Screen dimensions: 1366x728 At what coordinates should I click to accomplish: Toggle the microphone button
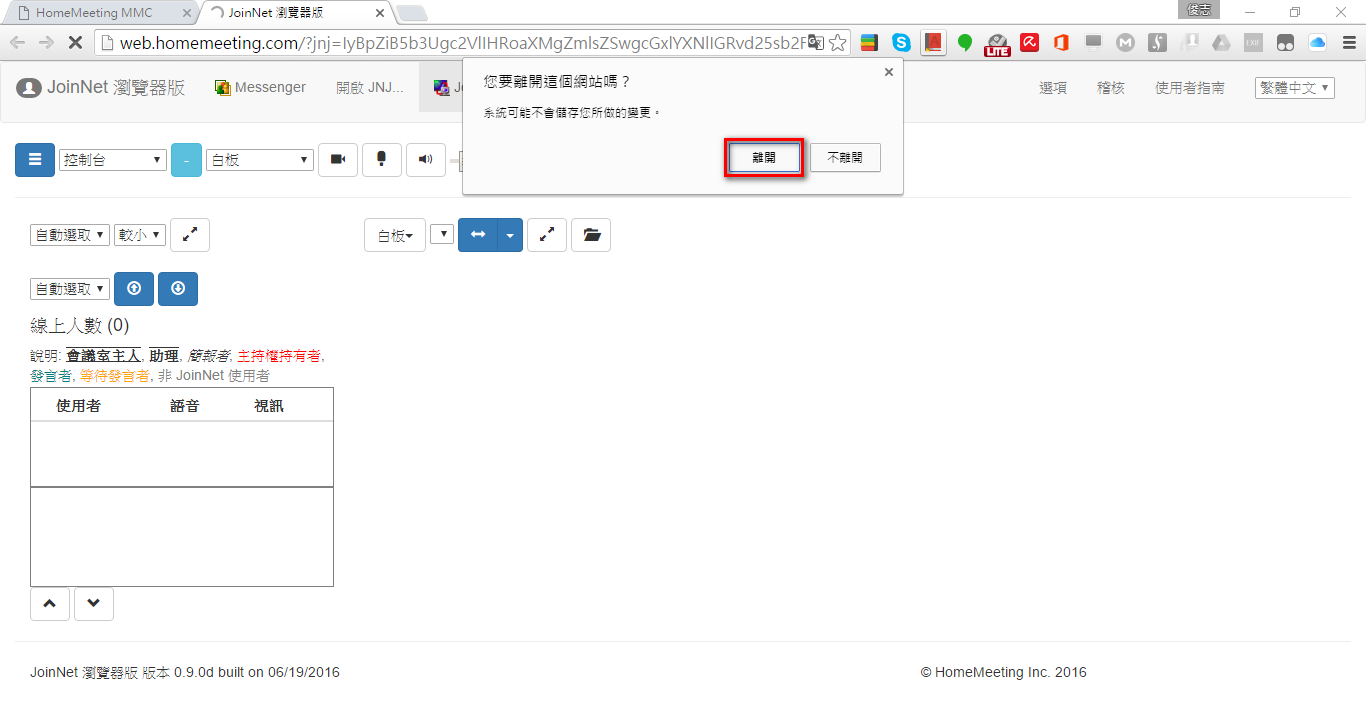(x=382, y=160)
